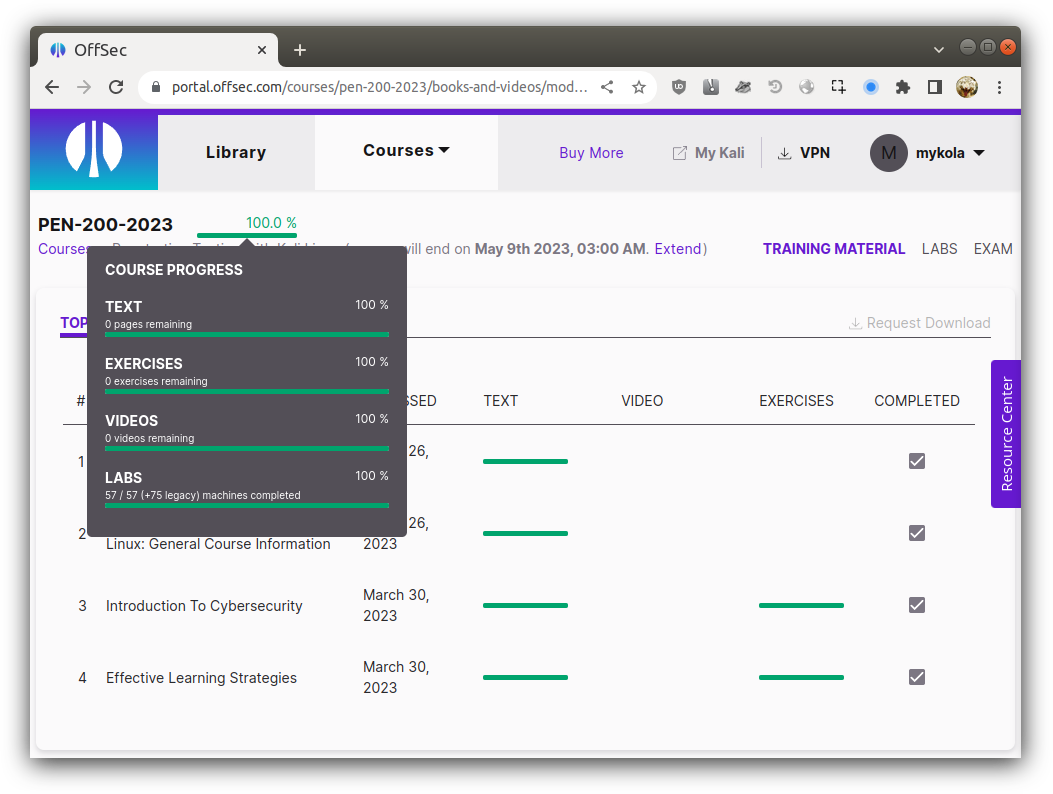Screen dimensions: 1053x794
Task: Click the My Kali external link icon
Action: pos(680,153)
